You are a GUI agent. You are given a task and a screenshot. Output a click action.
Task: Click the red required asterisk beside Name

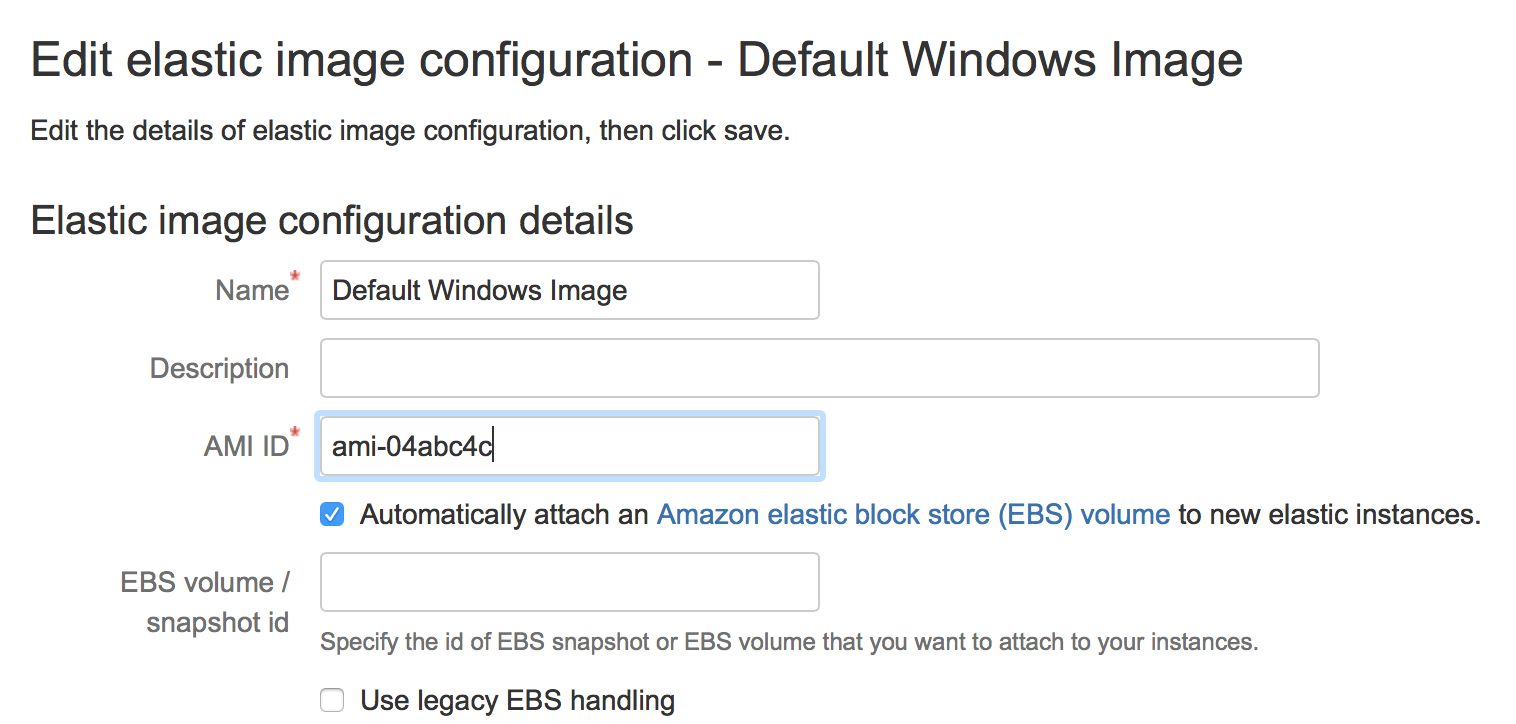pos(295,276)
